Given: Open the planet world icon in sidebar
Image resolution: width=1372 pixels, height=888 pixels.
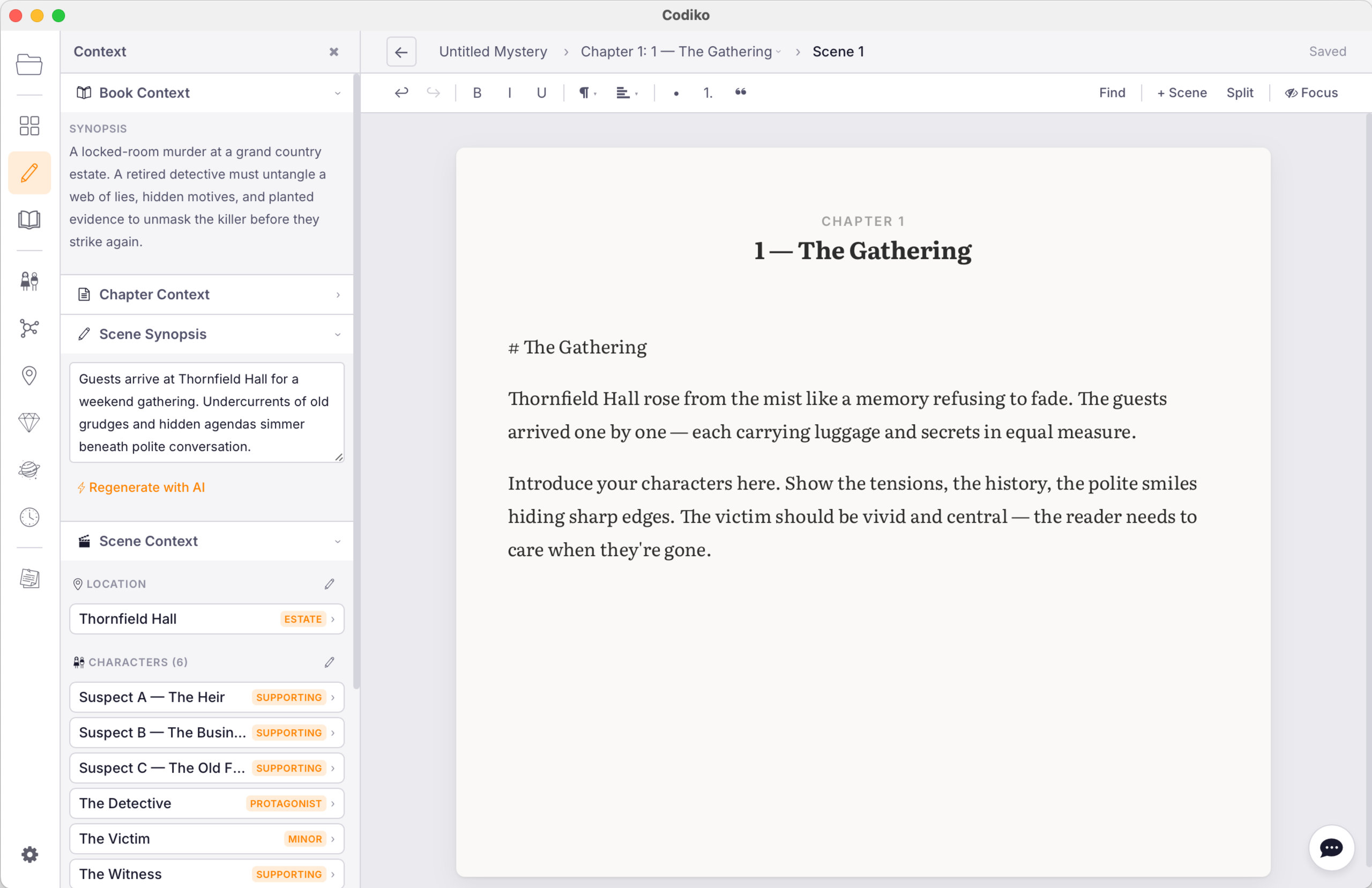Looking at the screenshot, I should 29,470.
